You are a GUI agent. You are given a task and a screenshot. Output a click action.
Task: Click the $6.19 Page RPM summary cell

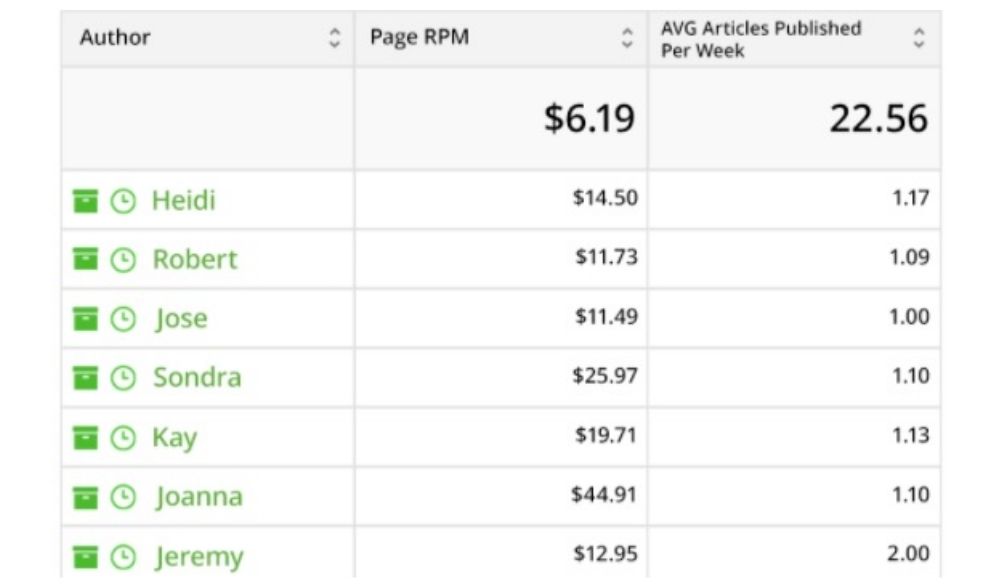click(589, 118)
